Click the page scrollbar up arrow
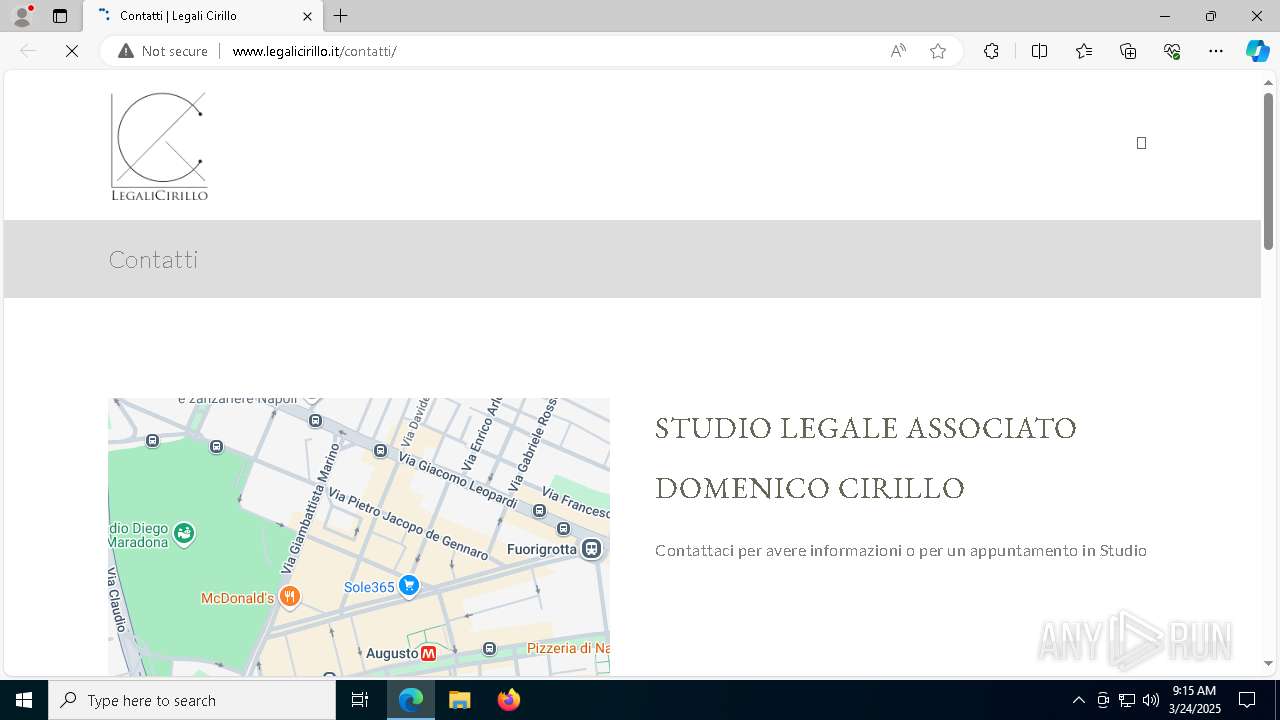Screen dimensions: 1280x720 (x=1268, y=82)
